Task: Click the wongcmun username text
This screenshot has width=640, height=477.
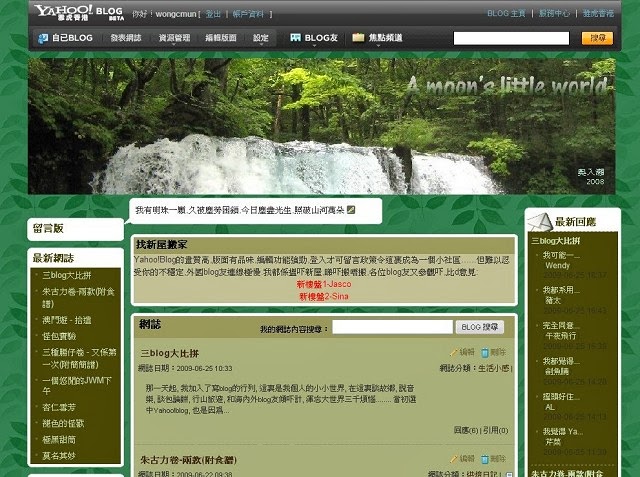Action: [176, 14]
